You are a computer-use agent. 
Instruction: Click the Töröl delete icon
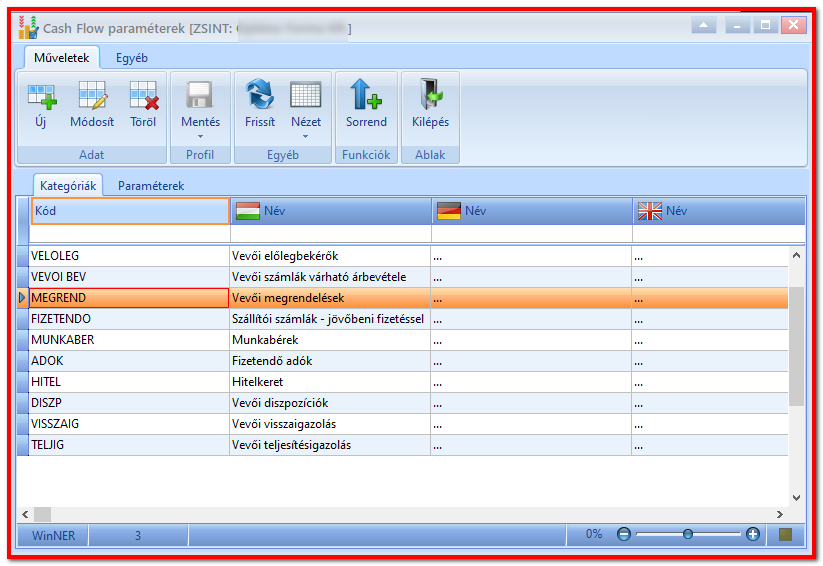point(143,96)
